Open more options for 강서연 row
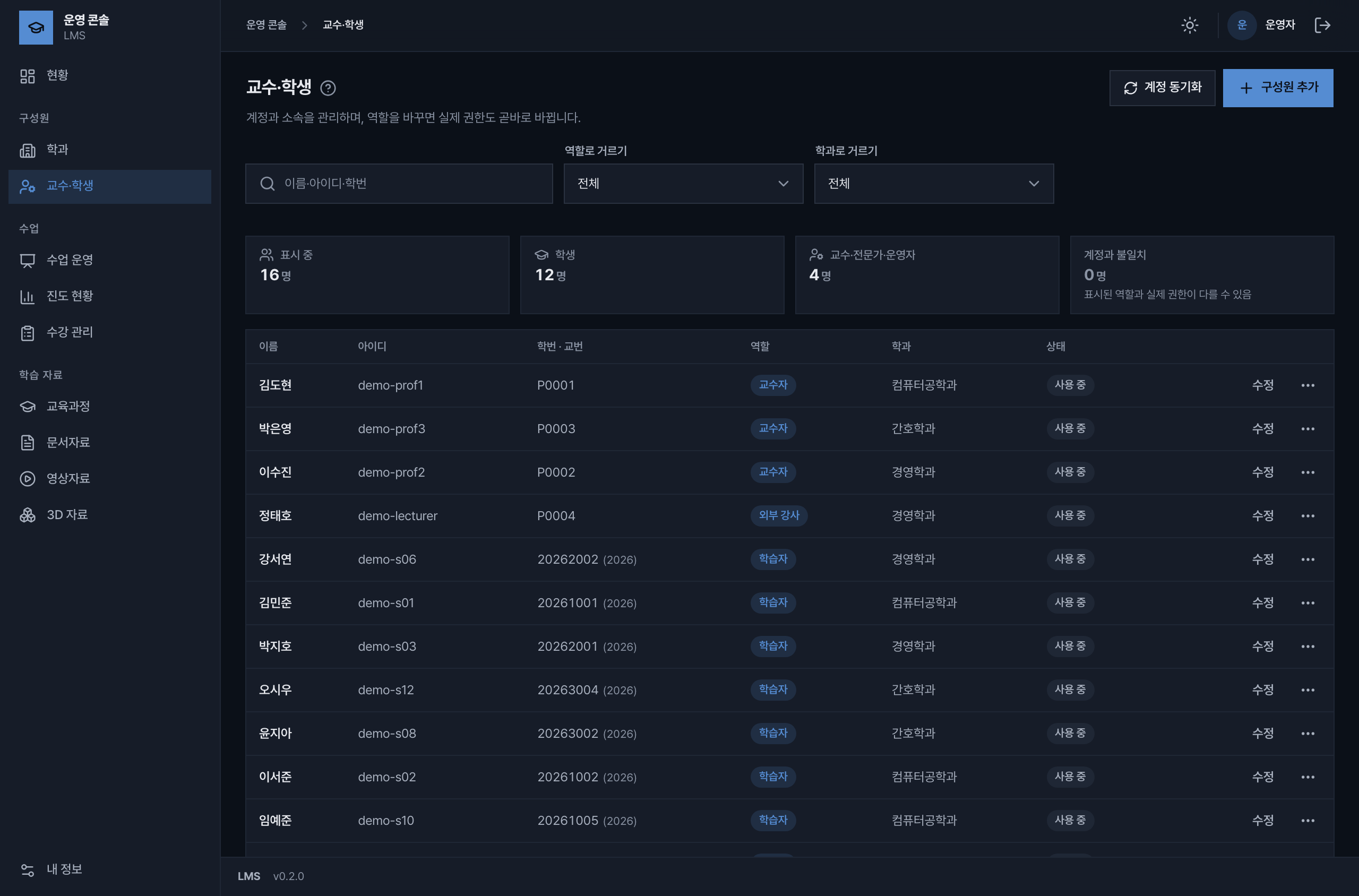Image resolution: width=1359 pixels, height=896 pixels. [1308, 559]
